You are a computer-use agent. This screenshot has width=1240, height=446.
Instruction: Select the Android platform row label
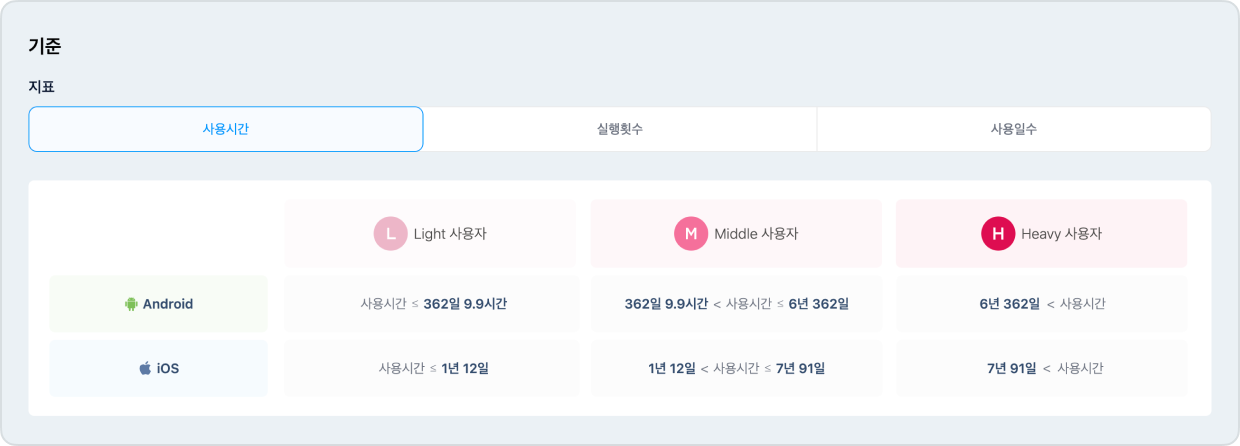coord(159,304)
